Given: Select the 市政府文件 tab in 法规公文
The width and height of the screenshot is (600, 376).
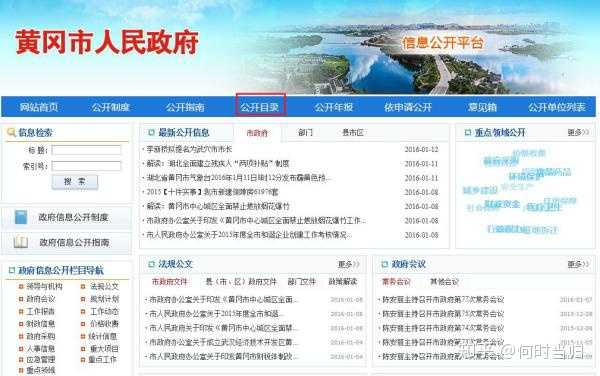Looking at the screenshot, I should click(170, 282).
